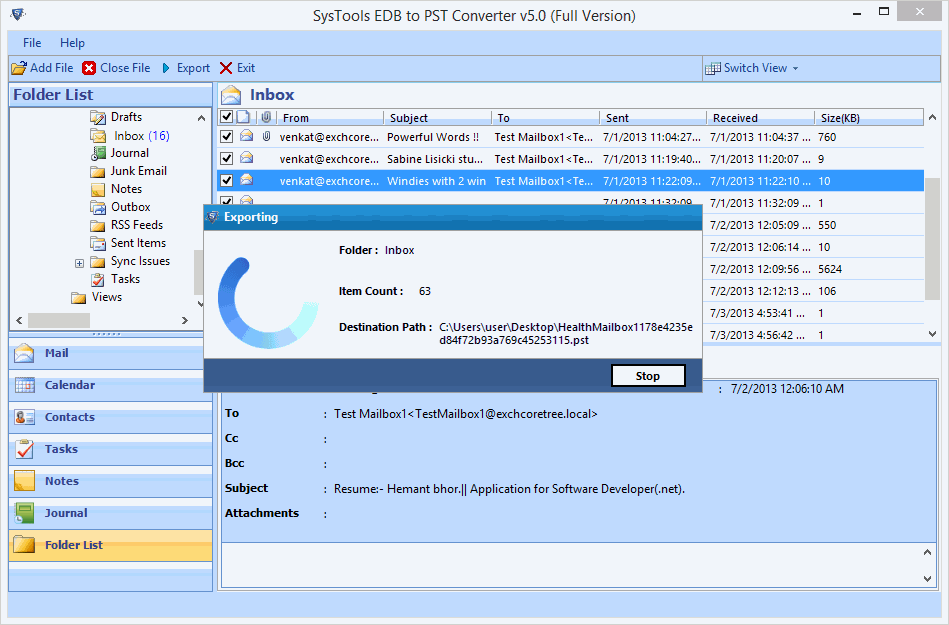This screenshot has width=949, height=625.
Task: Click the Tasks checkmark icon in navigation pane
Action: tap(24, 450)
